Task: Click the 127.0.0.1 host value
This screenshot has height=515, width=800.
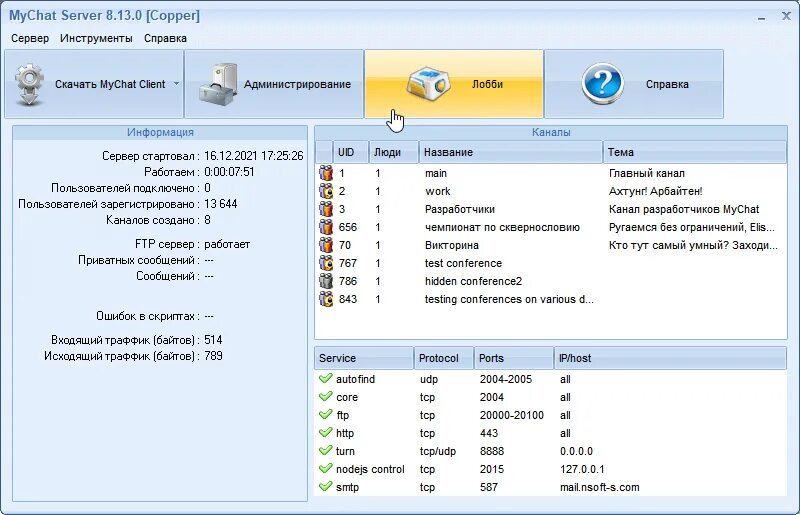Action: pos(582,469)
